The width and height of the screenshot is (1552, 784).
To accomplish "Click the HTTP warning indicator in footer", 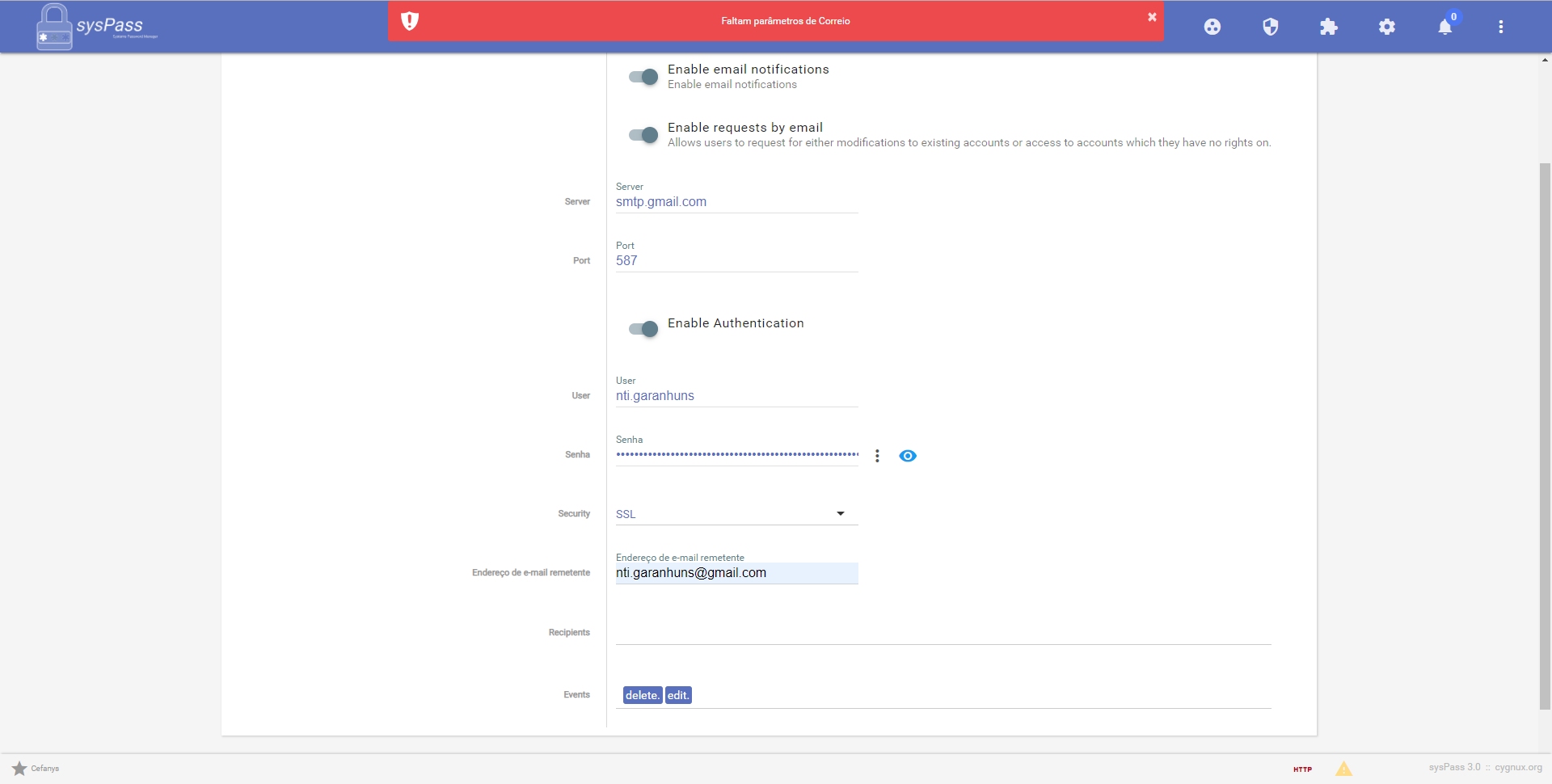I will (x=1302, y=769).
